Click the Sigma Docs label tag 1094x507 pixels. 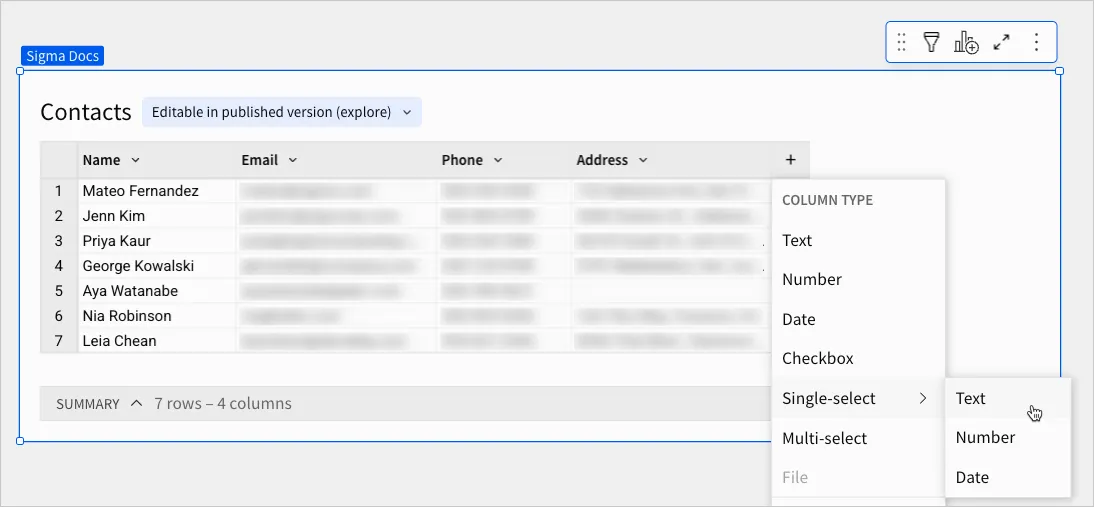(x=63, y=56)
